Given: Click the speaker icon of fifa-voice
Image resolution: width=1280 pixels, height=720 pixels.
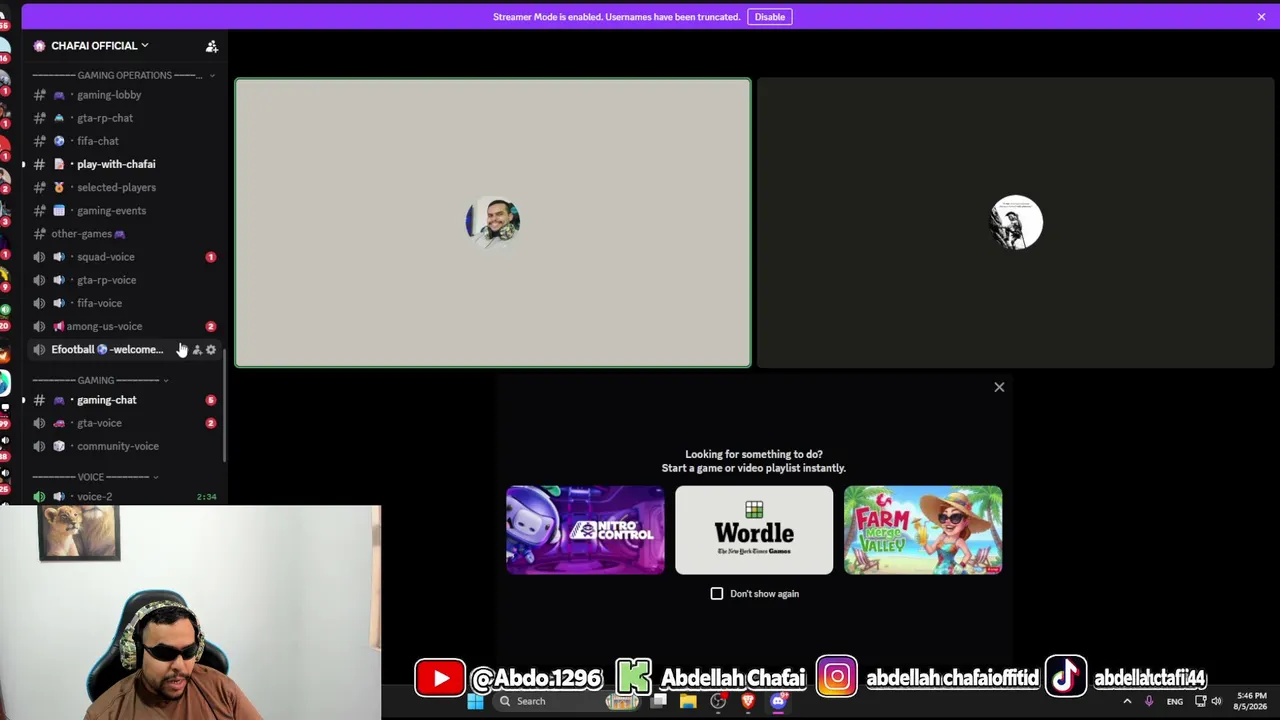Looking at the screenshot, I should pyautogui.click(x=39, y=303).
